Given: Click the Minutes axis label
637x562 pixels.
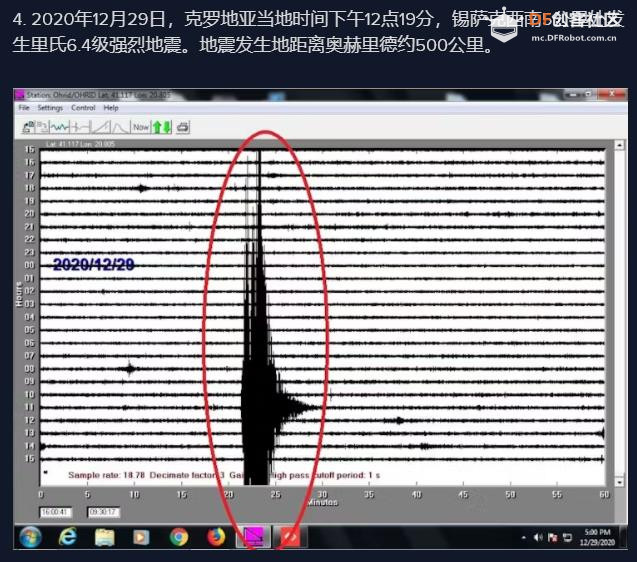Looking at the screenshot, I should click(x=323, y=503).
